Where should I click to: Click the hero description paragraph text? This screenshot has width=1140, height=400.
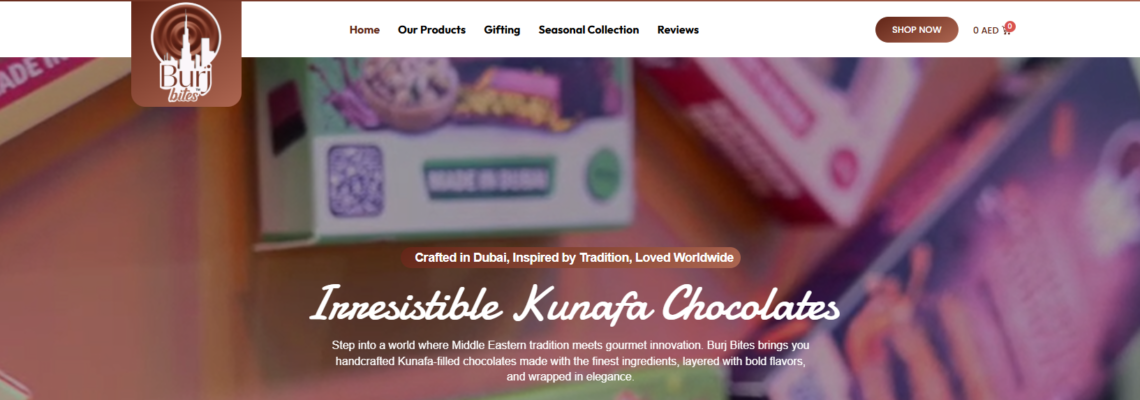tap(571, 361)
